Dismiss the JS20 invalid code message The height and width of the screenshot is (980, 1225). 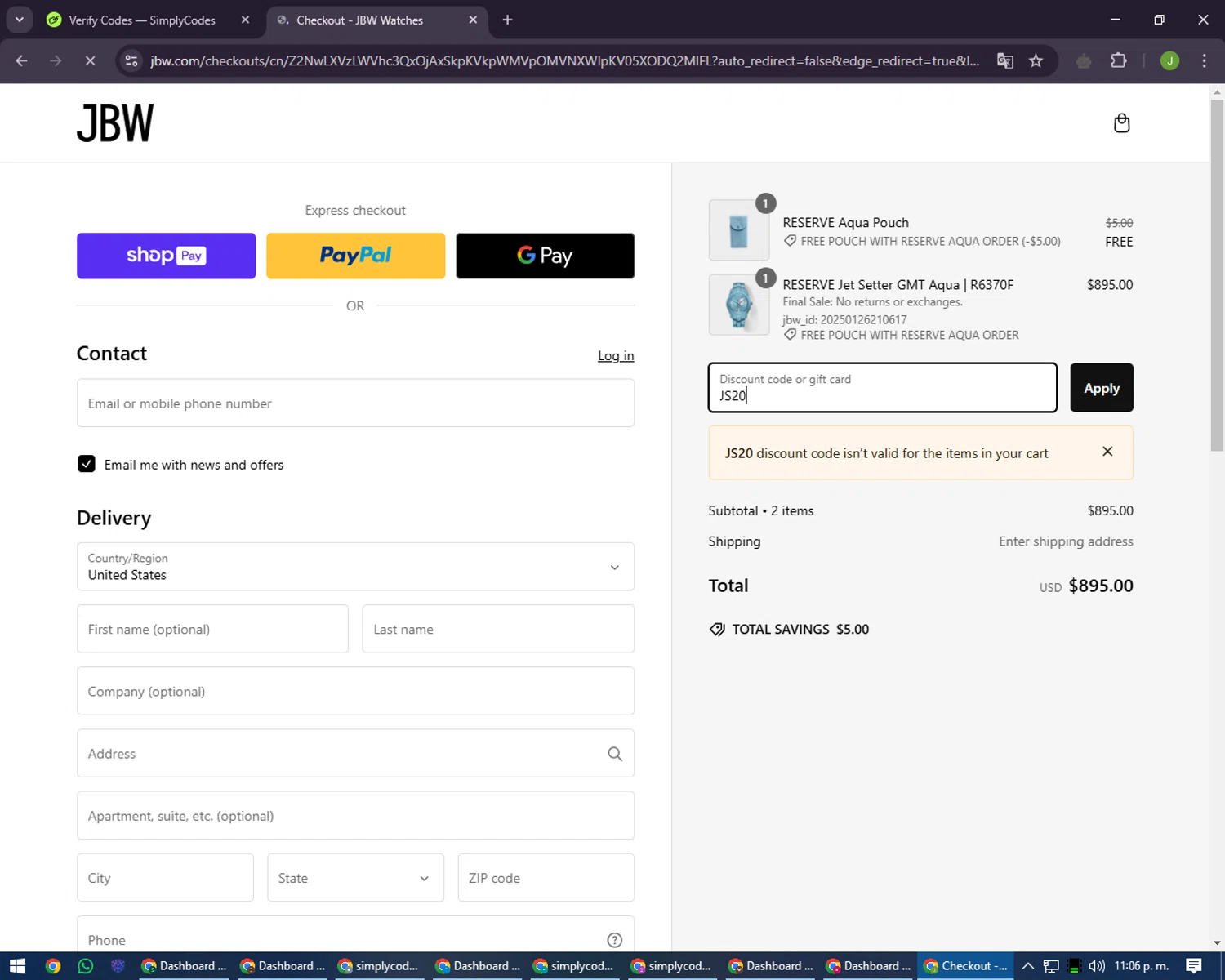(x=1107, y=452)
